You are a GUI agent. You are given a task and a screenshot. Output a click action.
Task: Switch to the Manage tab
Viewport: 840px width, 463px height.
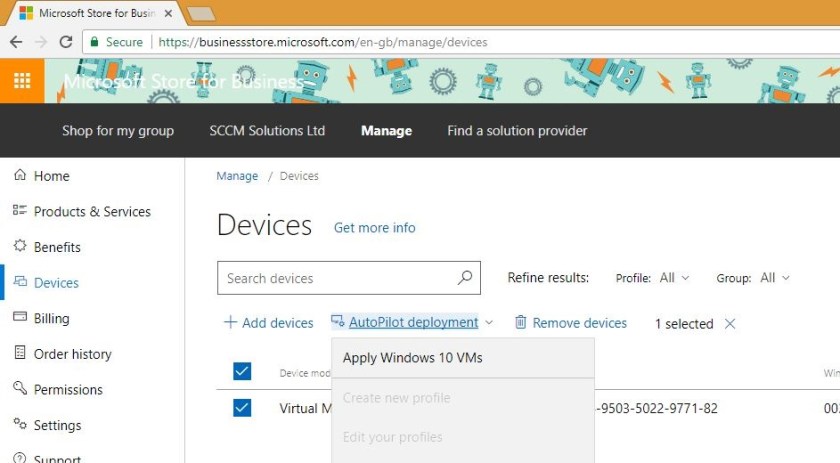click(x=386, y=131)
